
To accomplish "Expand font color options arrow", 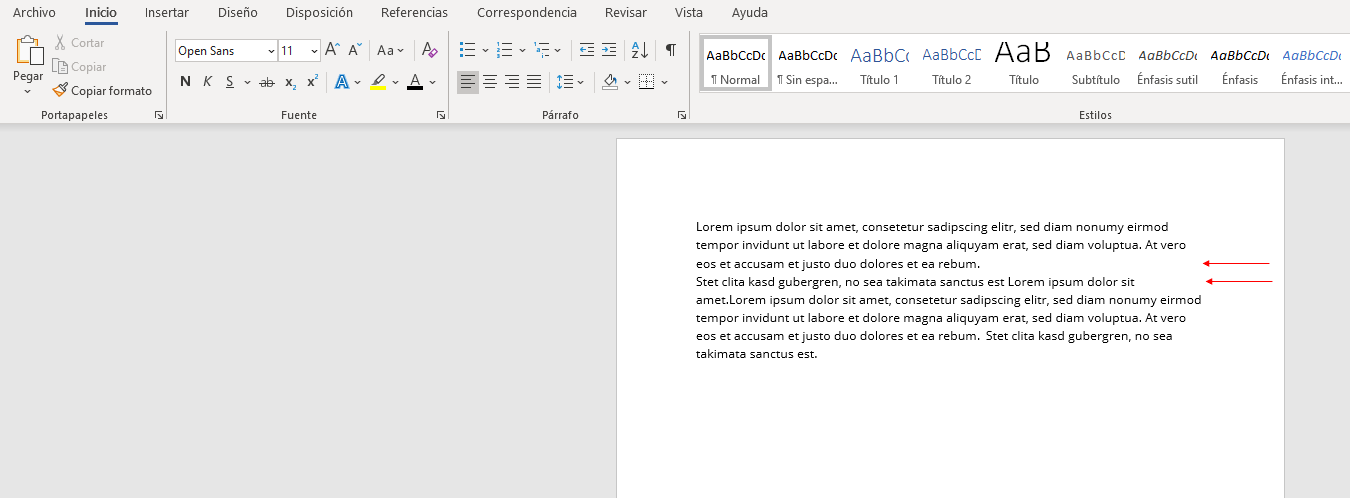I will point(432,82).
